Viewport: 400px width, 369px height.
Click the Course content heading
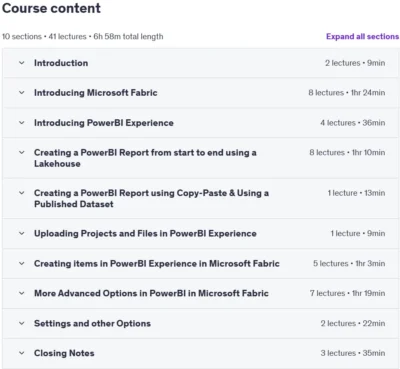[51, 8]
